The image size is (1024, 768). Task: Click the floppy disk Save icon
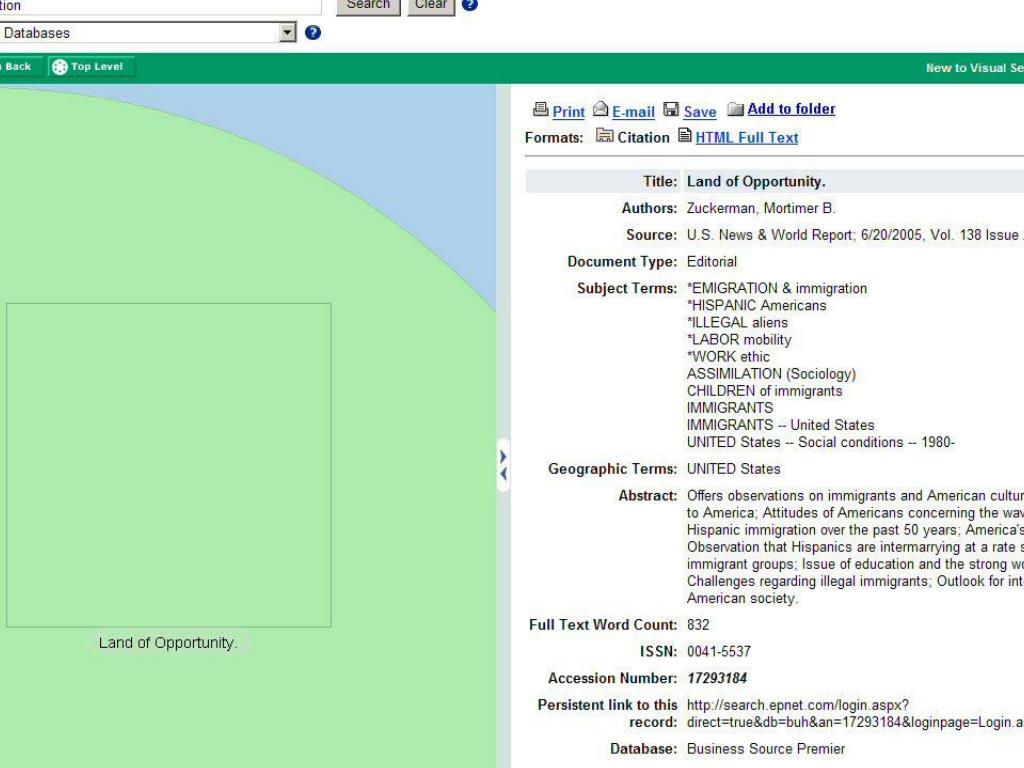coord(672,110)
